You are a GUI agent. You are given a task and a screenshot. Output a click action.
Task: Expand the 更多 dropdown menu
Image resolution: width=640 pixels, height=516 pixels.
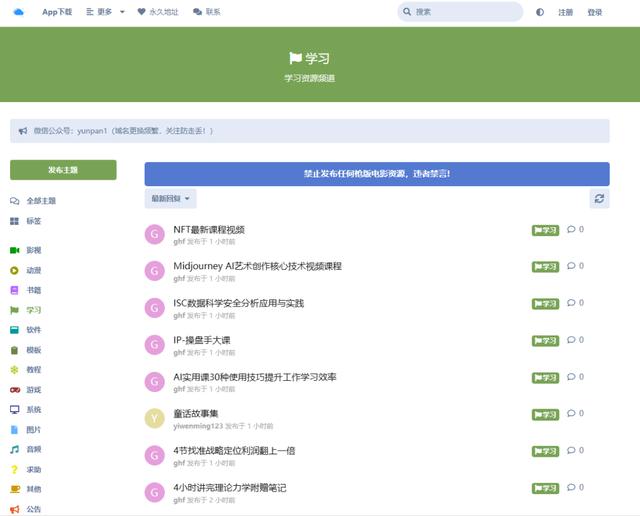tap(105, 12)
